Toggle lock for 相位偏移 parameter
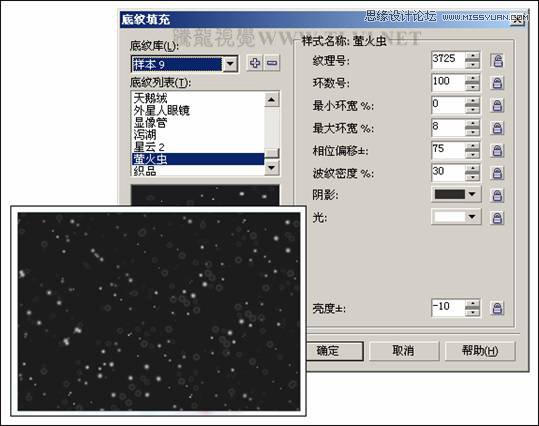The width and height of the screenshot is (539, 426). tap(497, 150)
